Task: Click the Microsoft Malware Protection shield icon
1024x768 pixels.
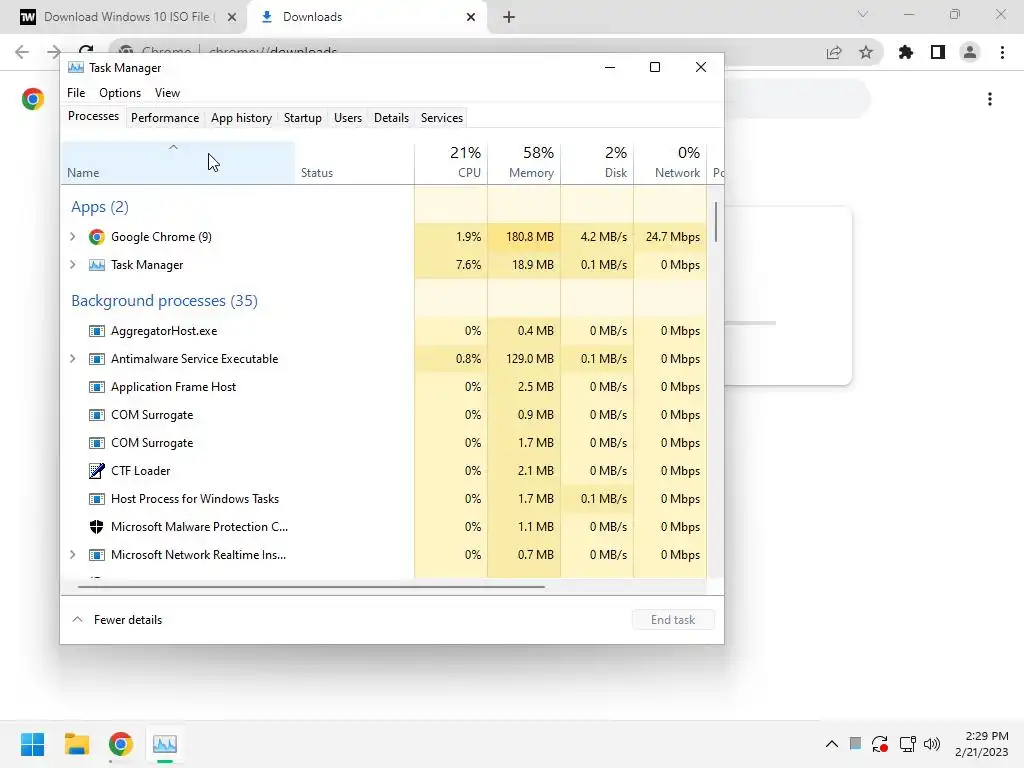Action: tap(97, 527)
